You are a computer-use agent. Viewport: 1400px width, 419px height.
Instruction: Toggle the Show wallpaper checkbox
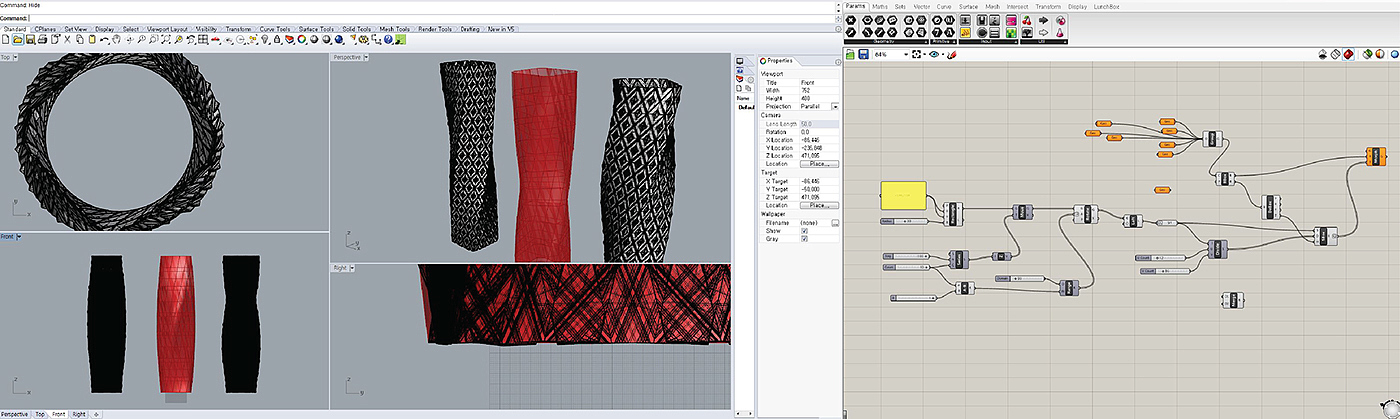coord(804,231)
